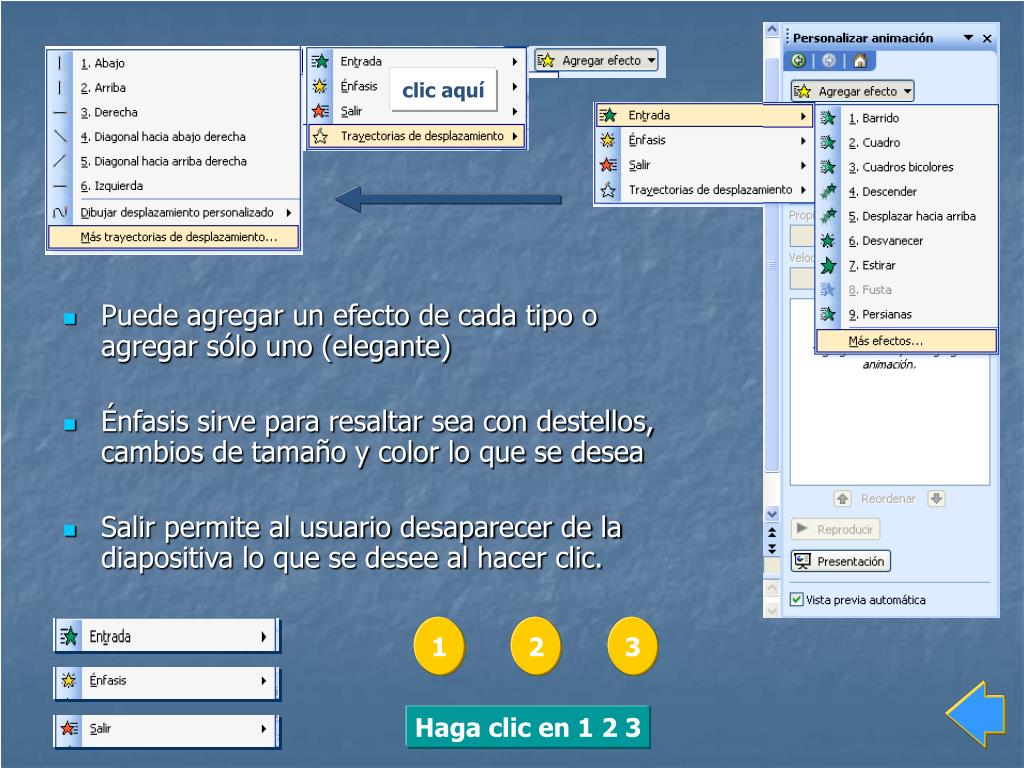
Task: Close the Personalizar animación pane
Action: pyautogui.click(x=987, y=38)
